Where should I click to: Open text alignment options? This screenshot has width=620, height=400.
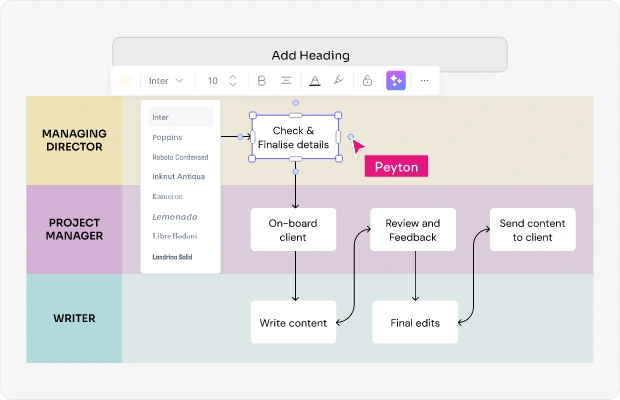click(286, 81)
